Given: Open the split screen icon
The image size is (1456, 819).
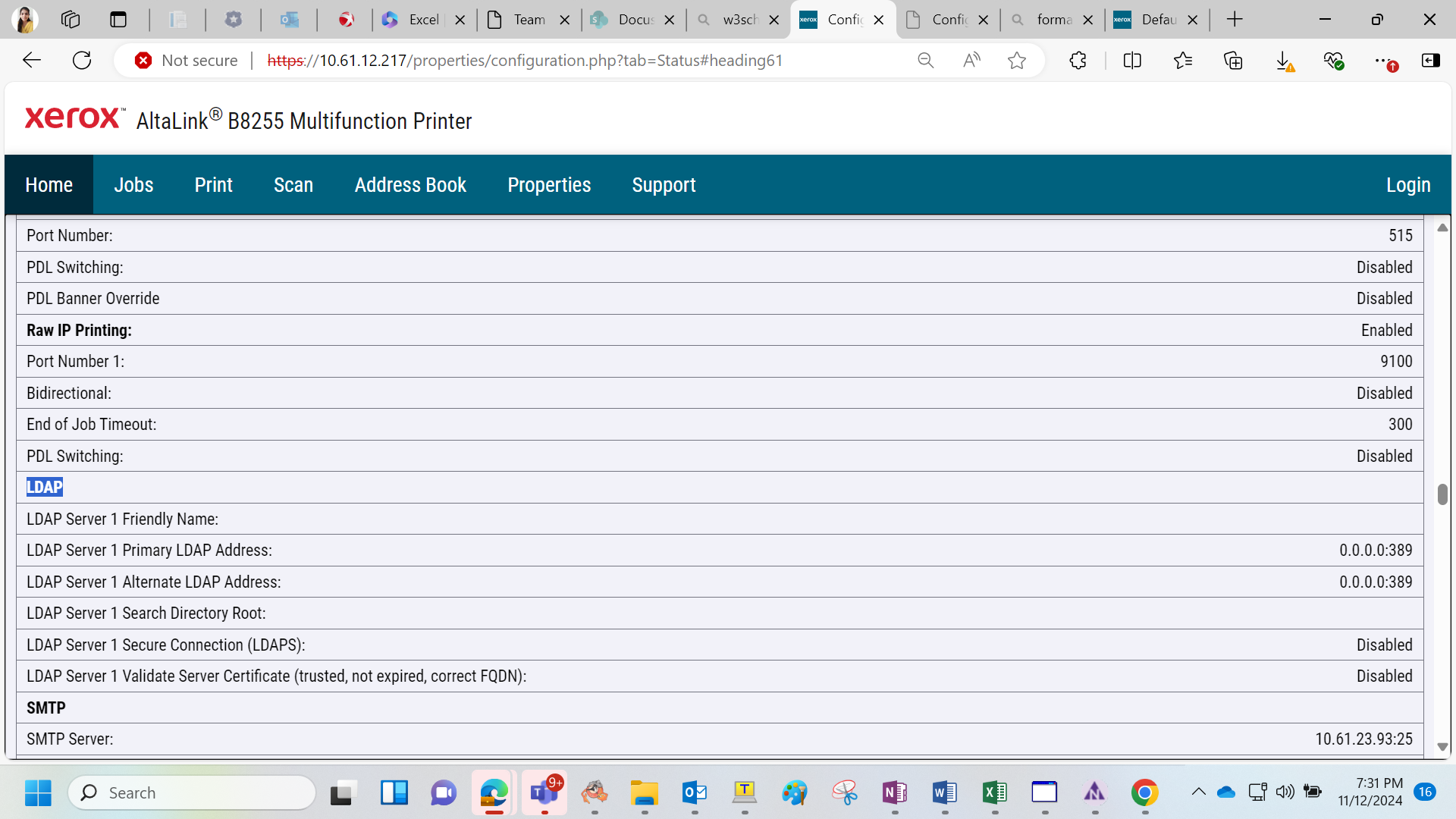Looking at the screenshot, I should pos(1132,61).
